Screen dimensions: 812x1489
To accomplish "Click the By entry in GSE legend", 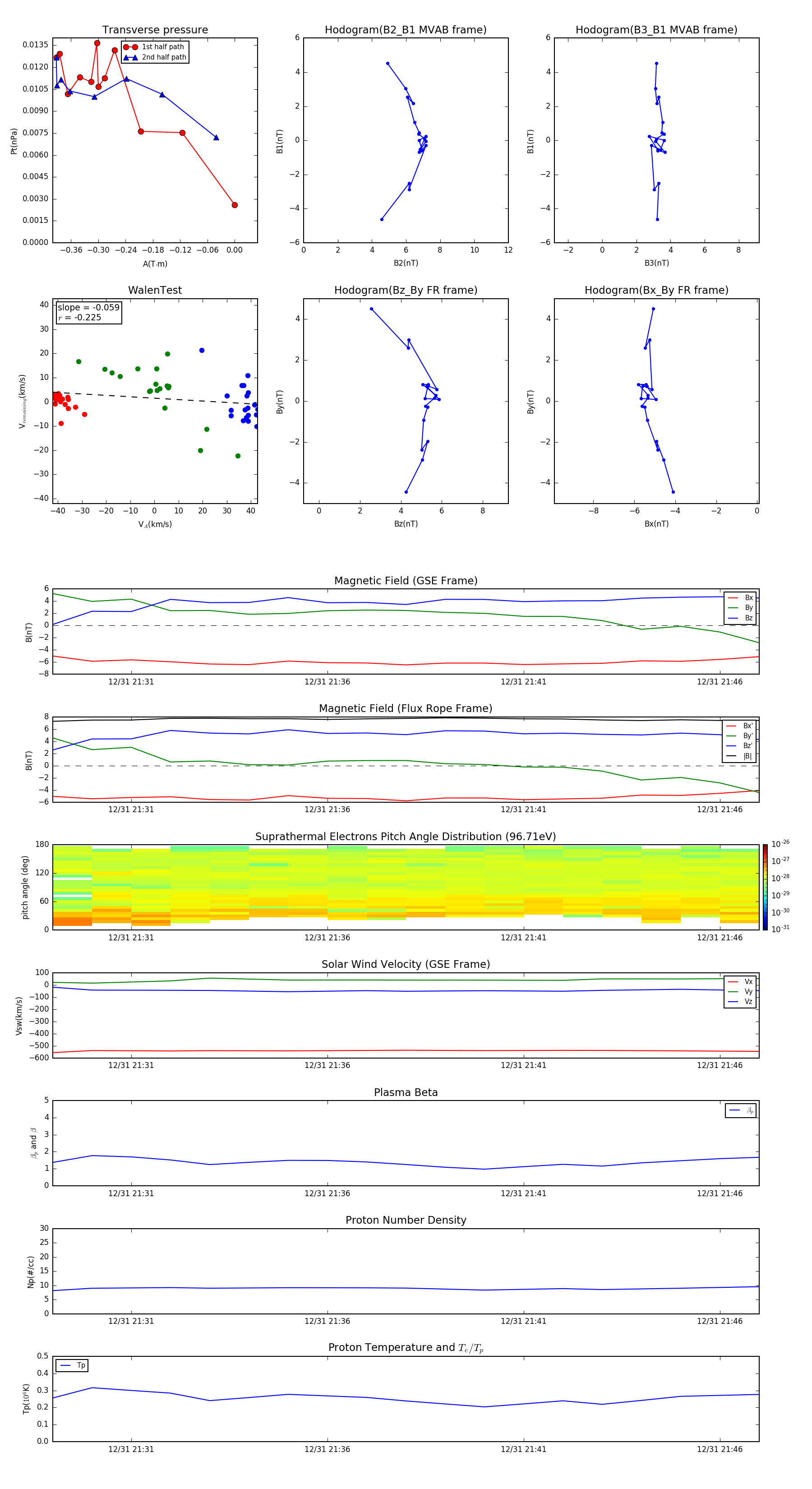I will 740,607.
